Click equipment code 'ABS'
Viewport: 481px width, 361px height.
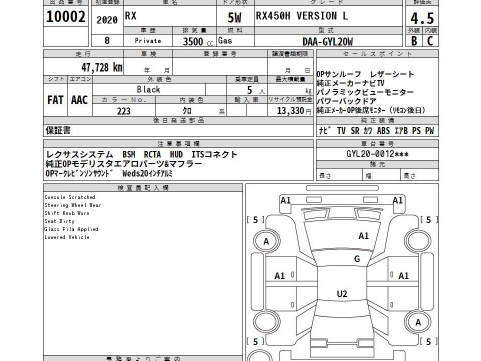pos(383,131)
